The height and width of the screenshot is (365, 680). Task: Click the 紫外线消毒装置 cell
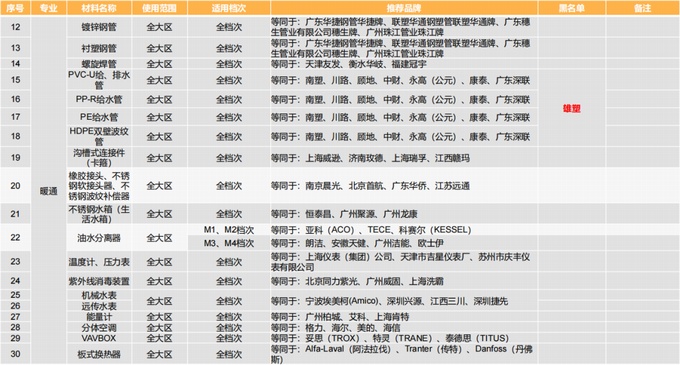99,281
